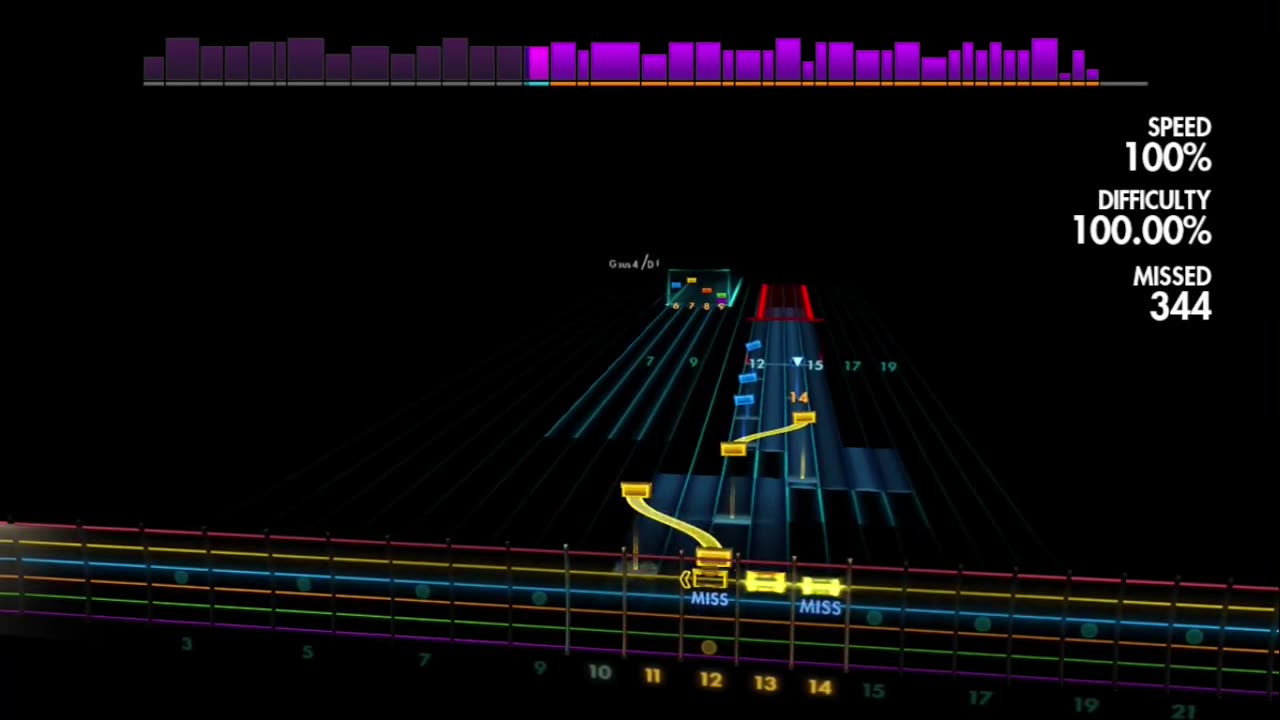Image resolution: width=1280 pixels, height=720 pixels.
Task: Click highlighted fretboard number 12
Action: [710, 680]
